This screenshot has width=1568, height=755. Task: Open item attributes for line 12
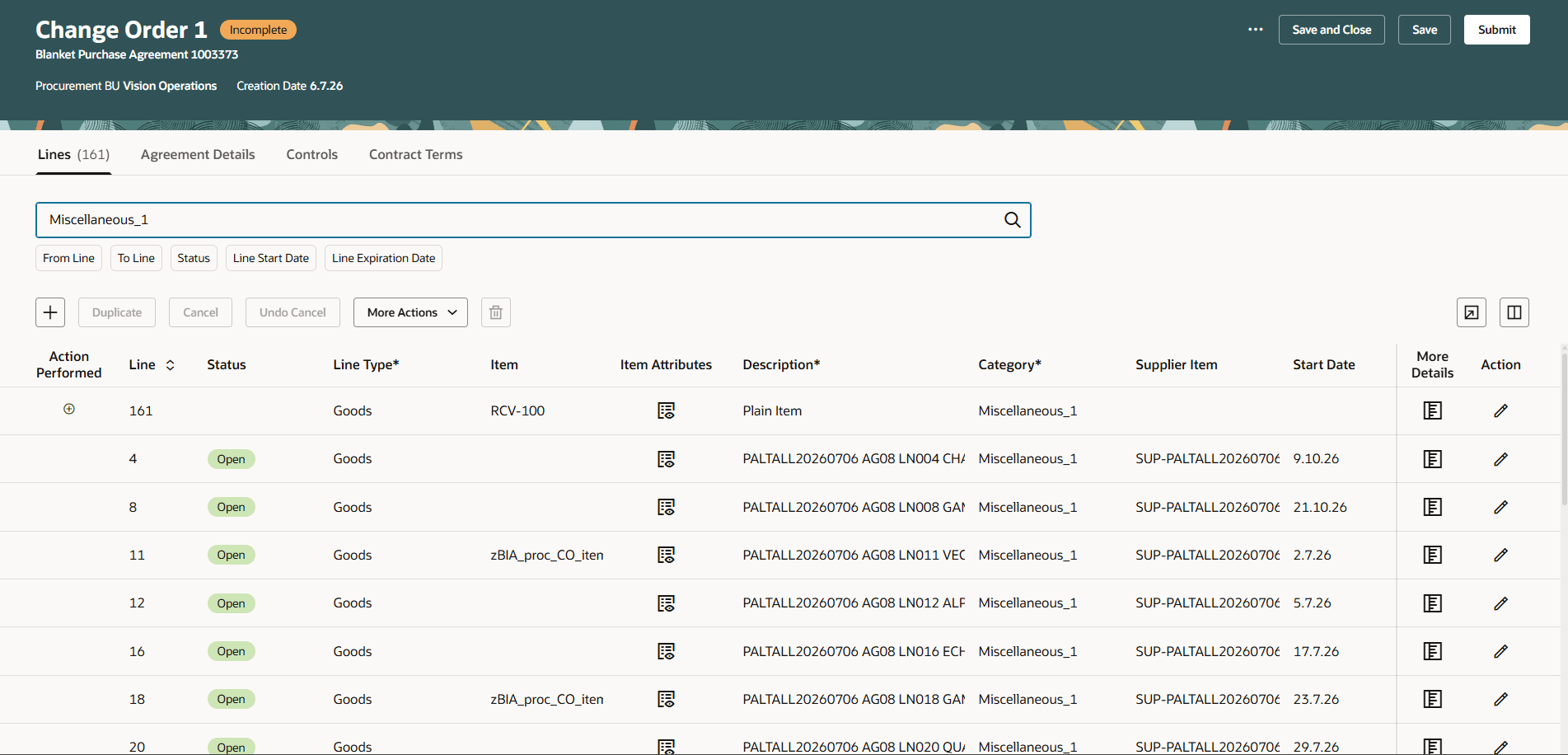666,603
